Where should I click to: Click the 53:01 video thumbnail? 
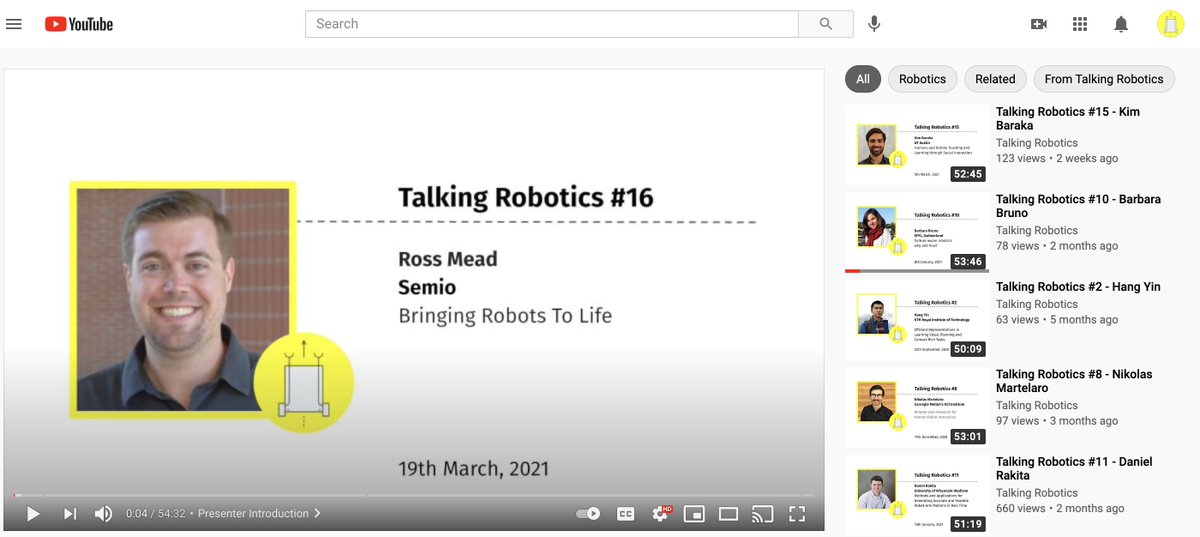point(917,407)
